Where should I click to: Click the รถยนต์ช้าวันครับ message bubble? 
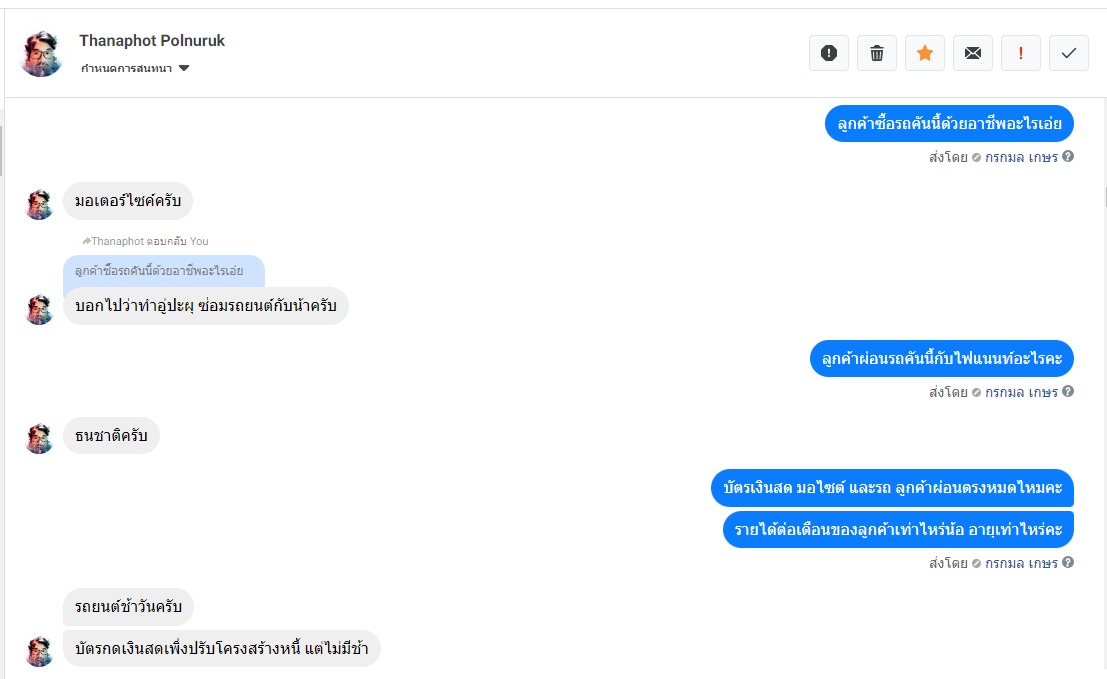point(128,606)
